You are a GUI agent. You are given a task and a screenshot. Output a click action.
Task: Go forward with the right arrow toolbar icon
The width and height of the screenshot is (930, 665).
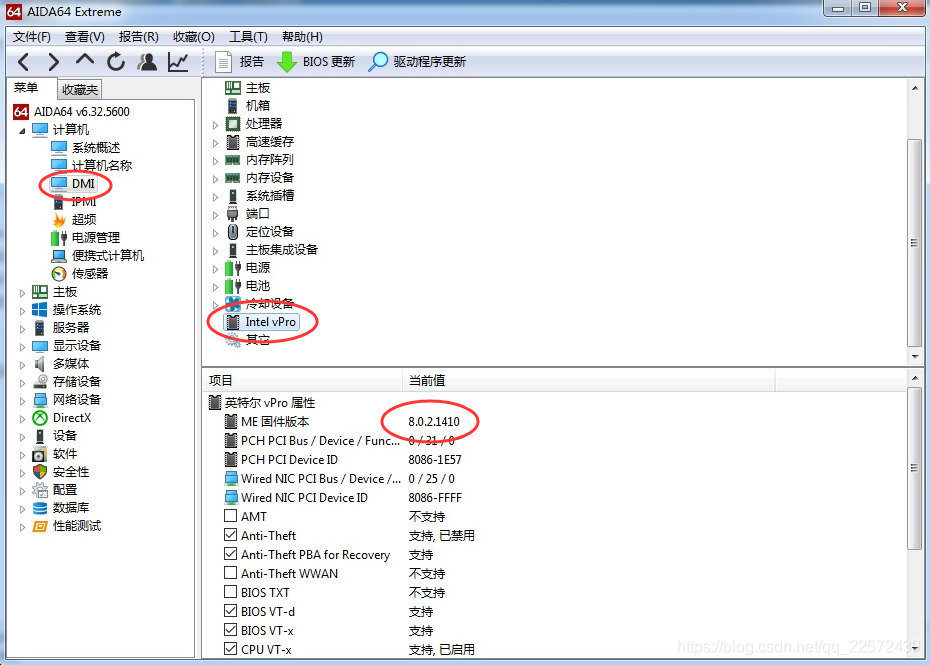pyautogui.click(x=53, y=62)
